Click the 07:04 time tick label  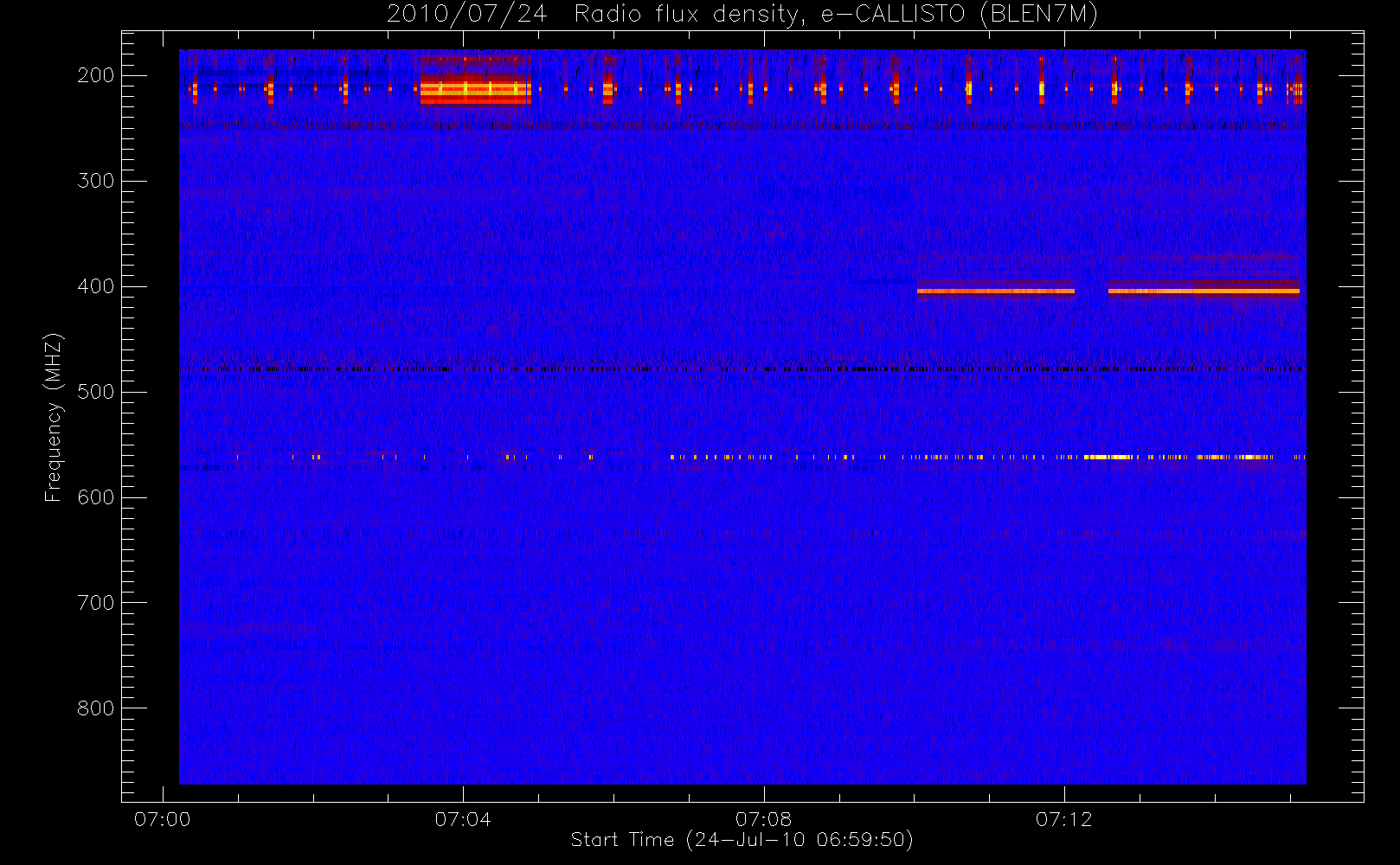coord(463,819)
